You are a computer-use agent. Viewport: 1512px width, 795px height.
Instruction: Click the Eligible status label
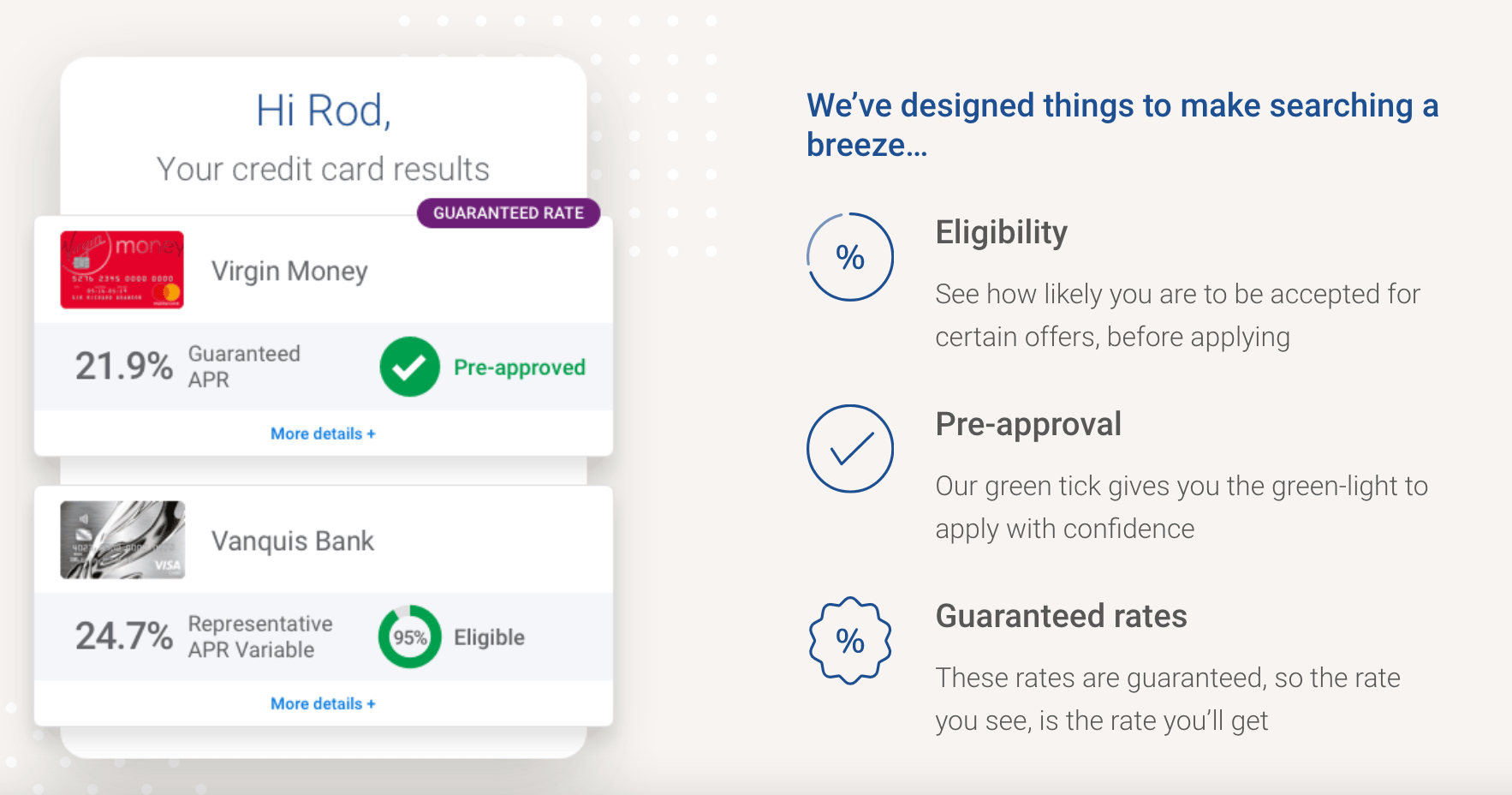pyautogui.click(x=489, y=637)
